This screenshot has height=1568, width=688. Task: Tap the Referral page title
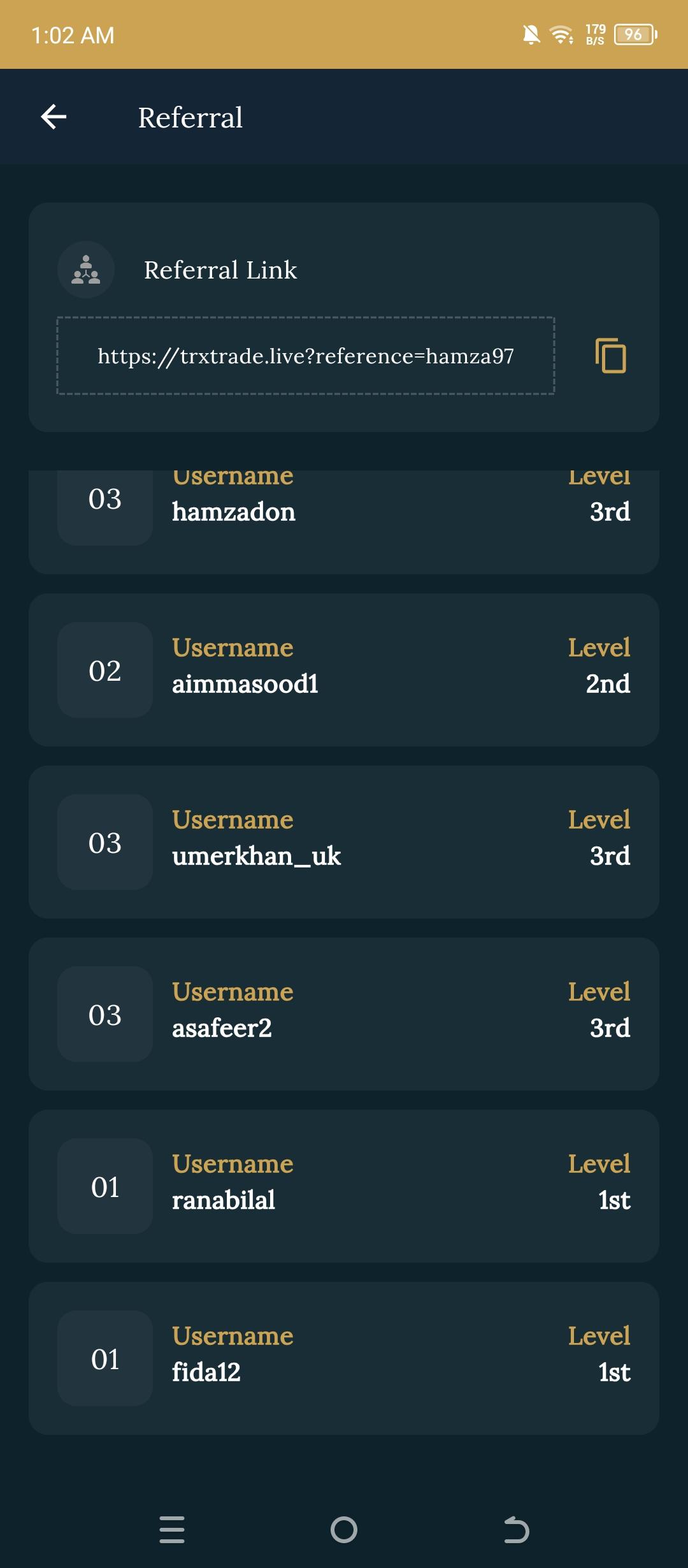click(x=190, y=118)
